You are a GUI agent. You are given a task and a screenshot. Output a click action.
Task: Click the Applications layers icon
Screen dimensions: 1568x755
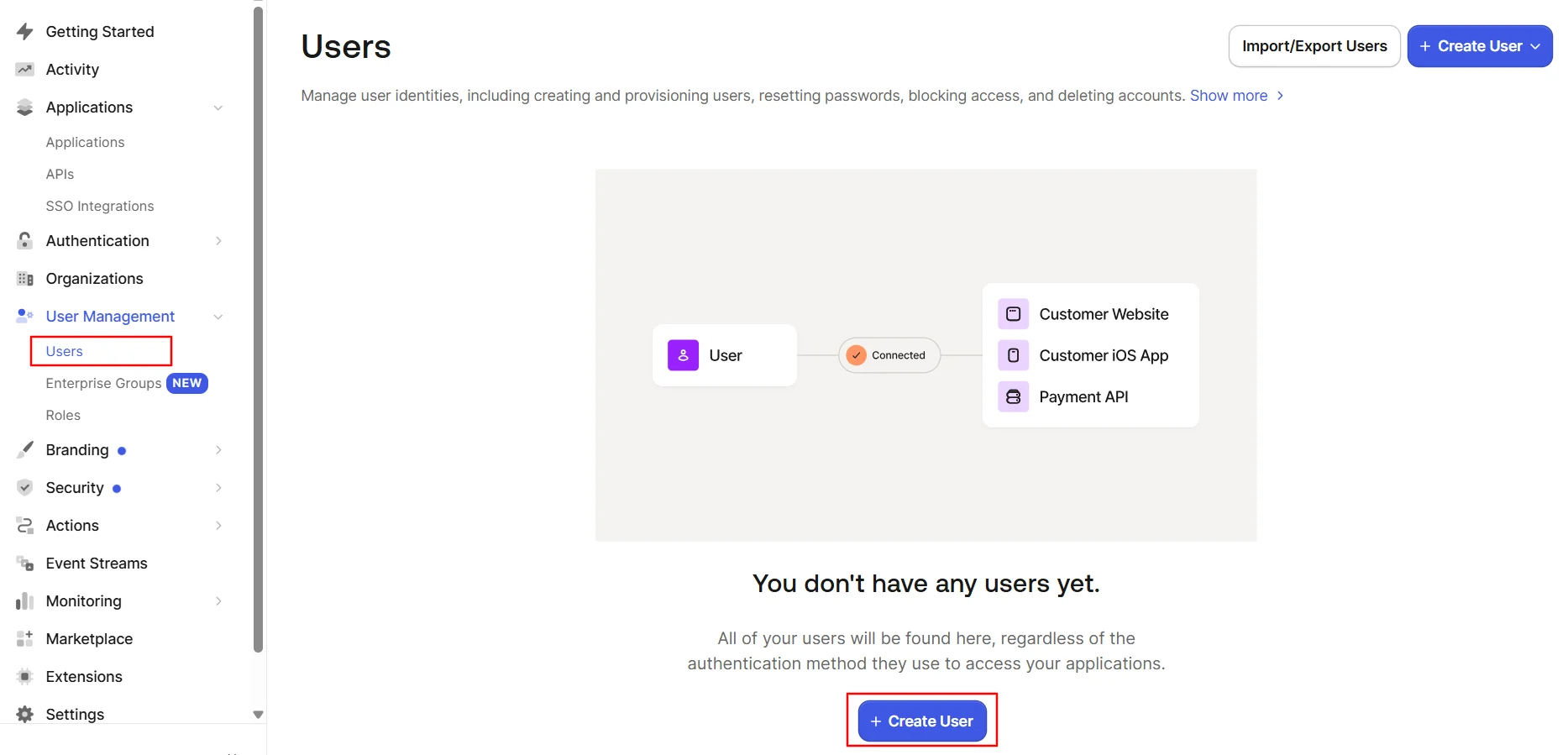25,107
